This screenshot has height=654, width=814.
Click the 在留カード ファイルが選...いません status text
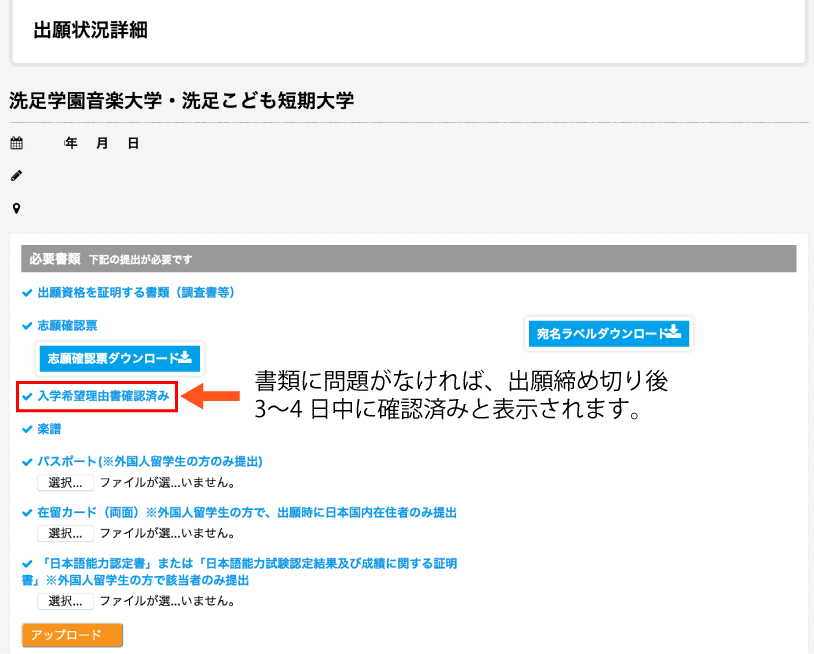click(x=167, y=534)
